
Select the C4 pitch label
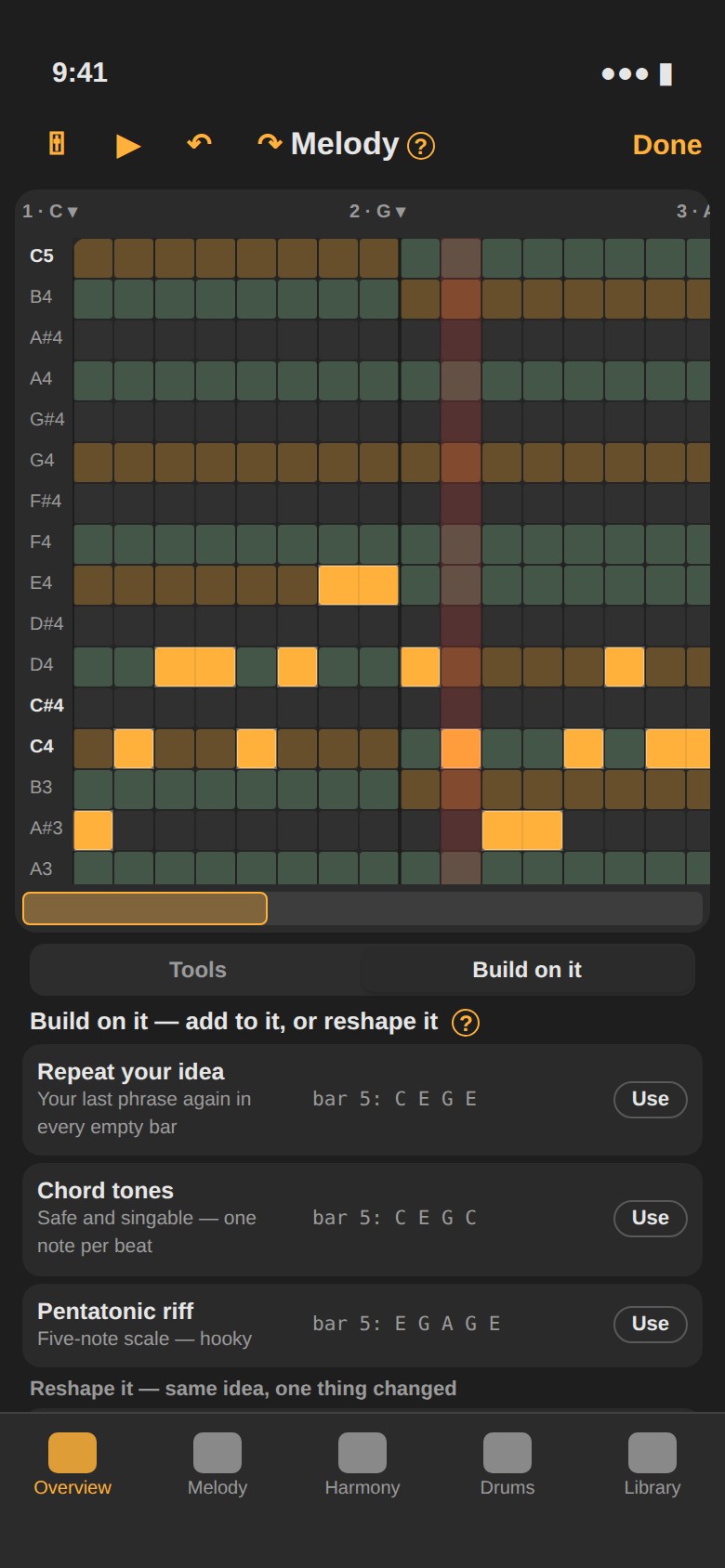42,747
